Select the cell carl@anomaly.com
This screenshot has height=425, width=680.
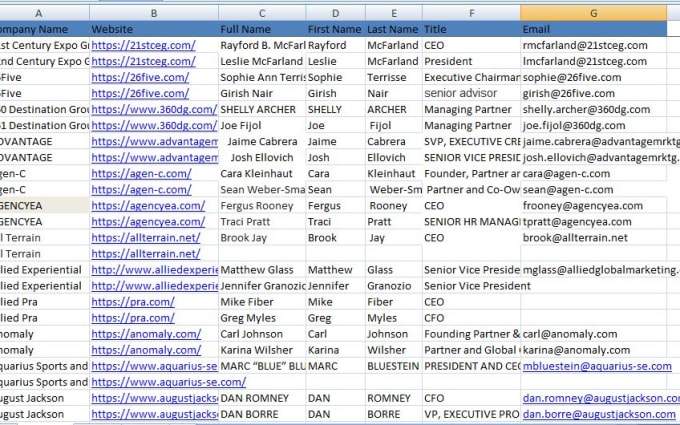point(593,334)
